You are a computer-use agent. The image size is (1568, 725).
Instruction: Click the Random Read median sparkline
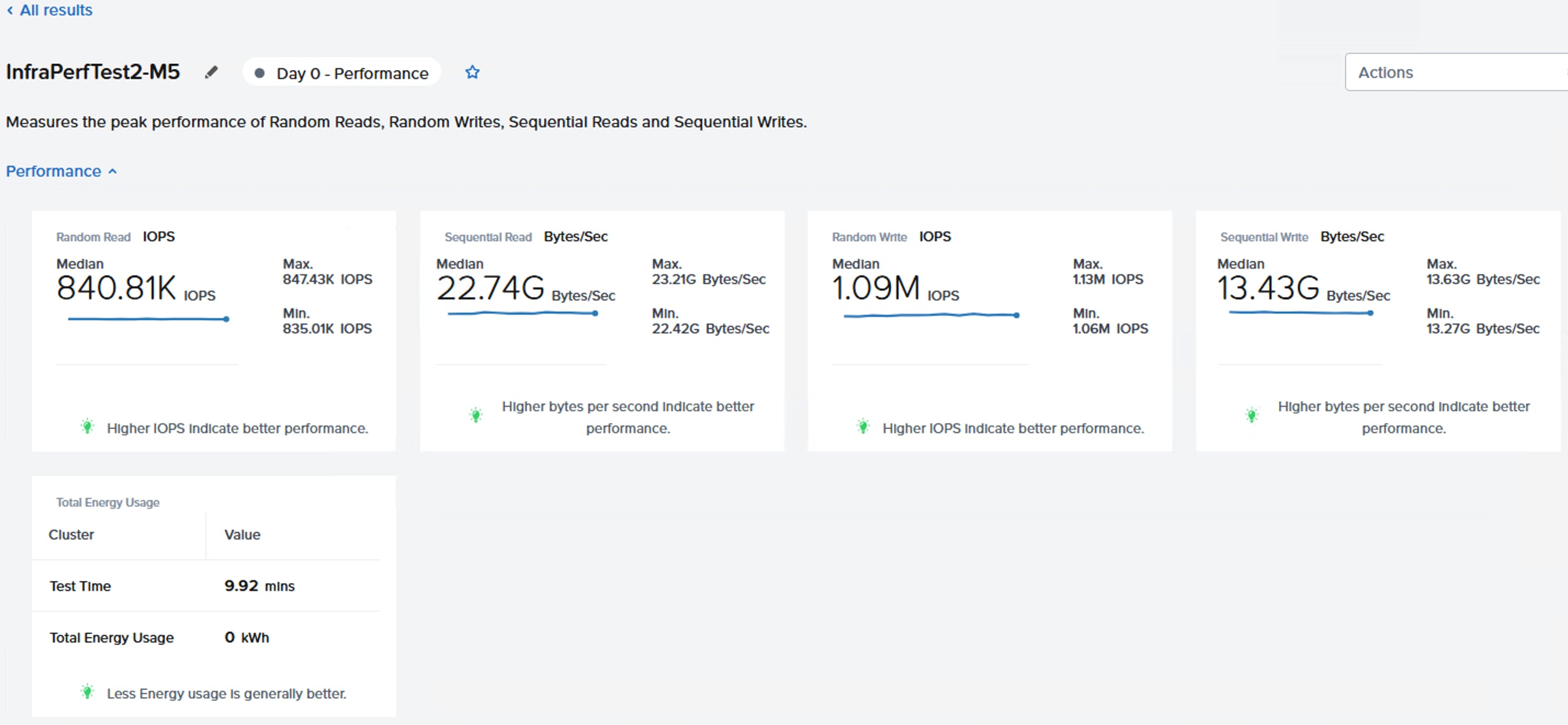click(146, 318)
